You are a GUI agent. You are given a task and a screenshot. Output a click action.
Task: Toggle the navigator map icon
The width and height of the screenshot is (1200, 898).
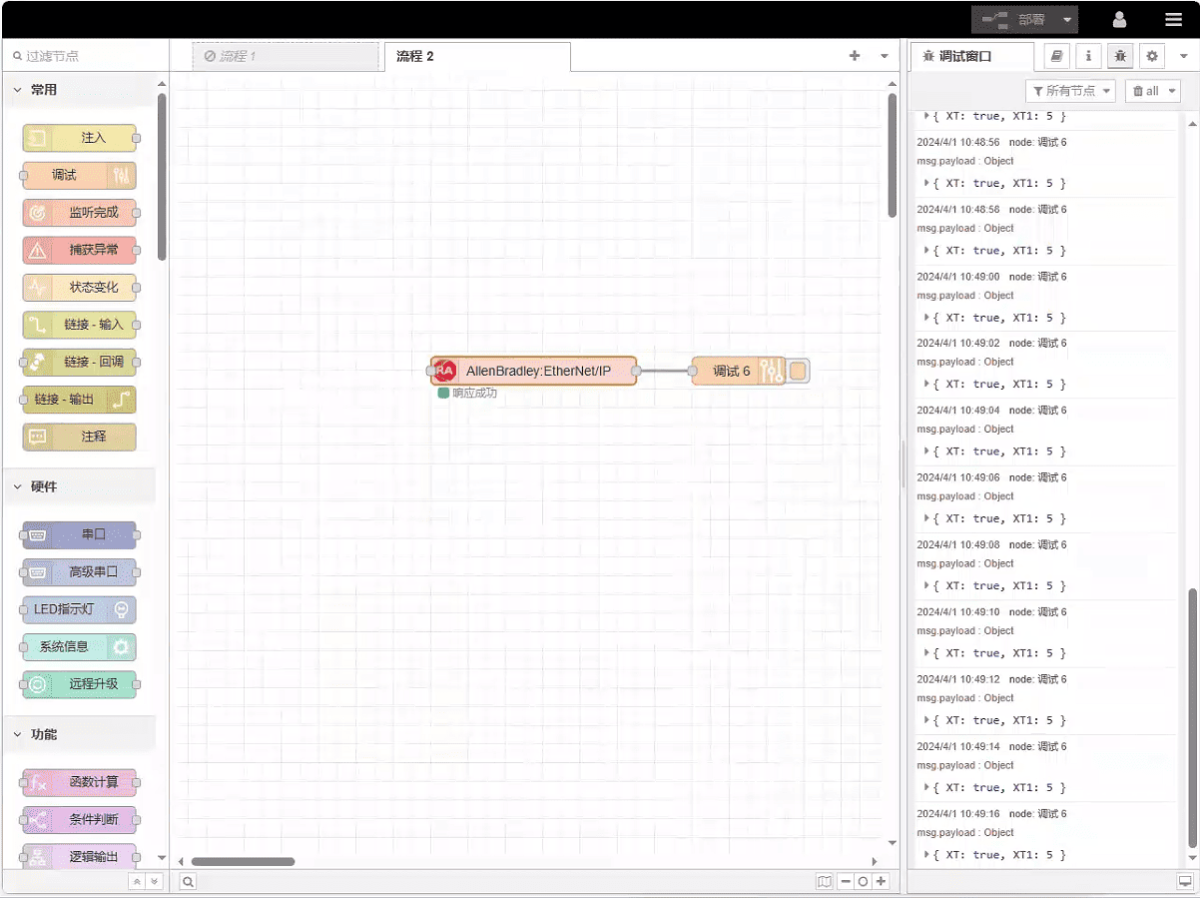[824, 881]
